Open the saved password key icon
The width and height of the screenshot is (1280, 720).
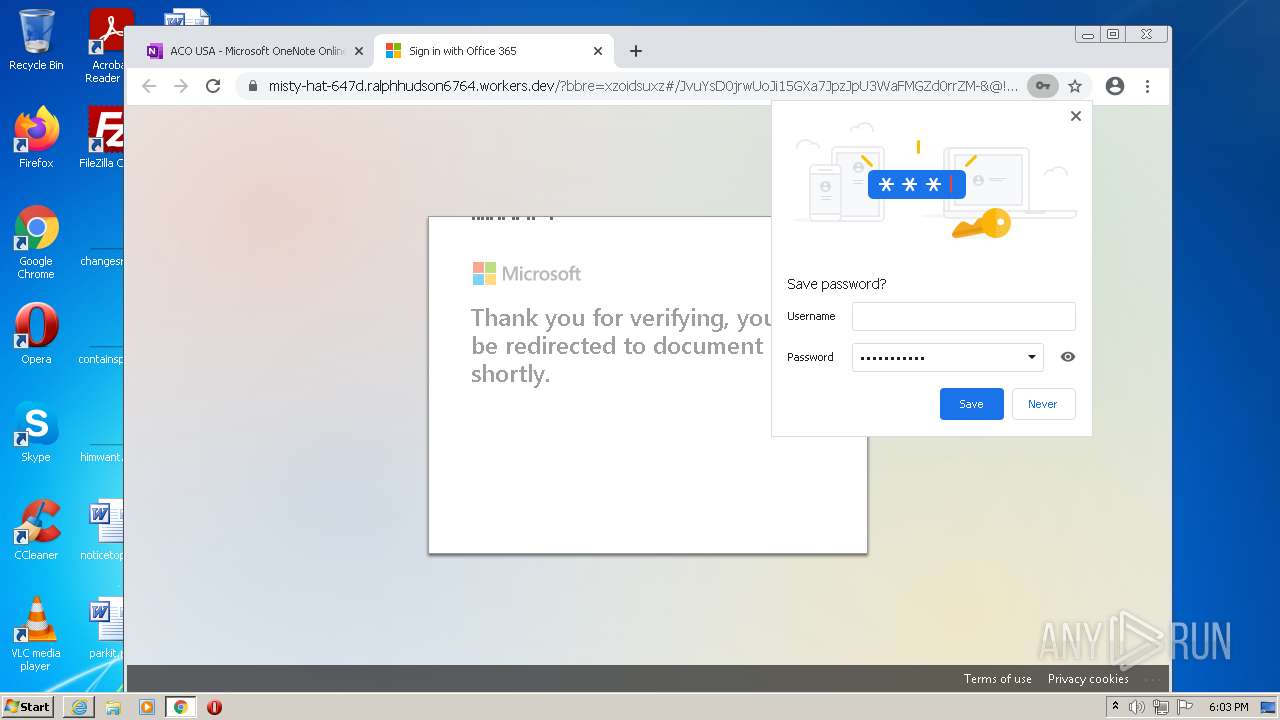[1043, 86]
